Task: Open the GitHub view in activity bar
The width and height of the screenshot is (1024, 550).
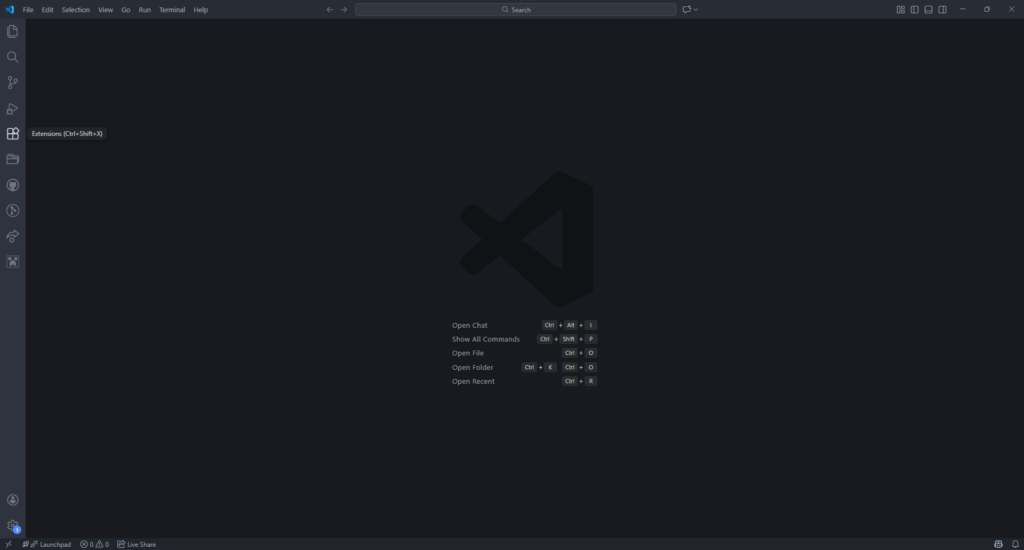Action: point(13,185)
